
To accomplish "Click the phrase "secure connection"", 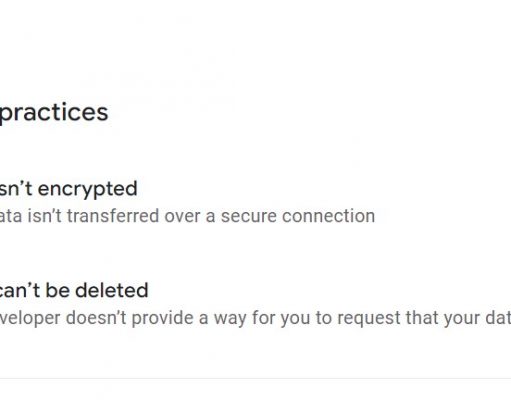I will 298,216.
